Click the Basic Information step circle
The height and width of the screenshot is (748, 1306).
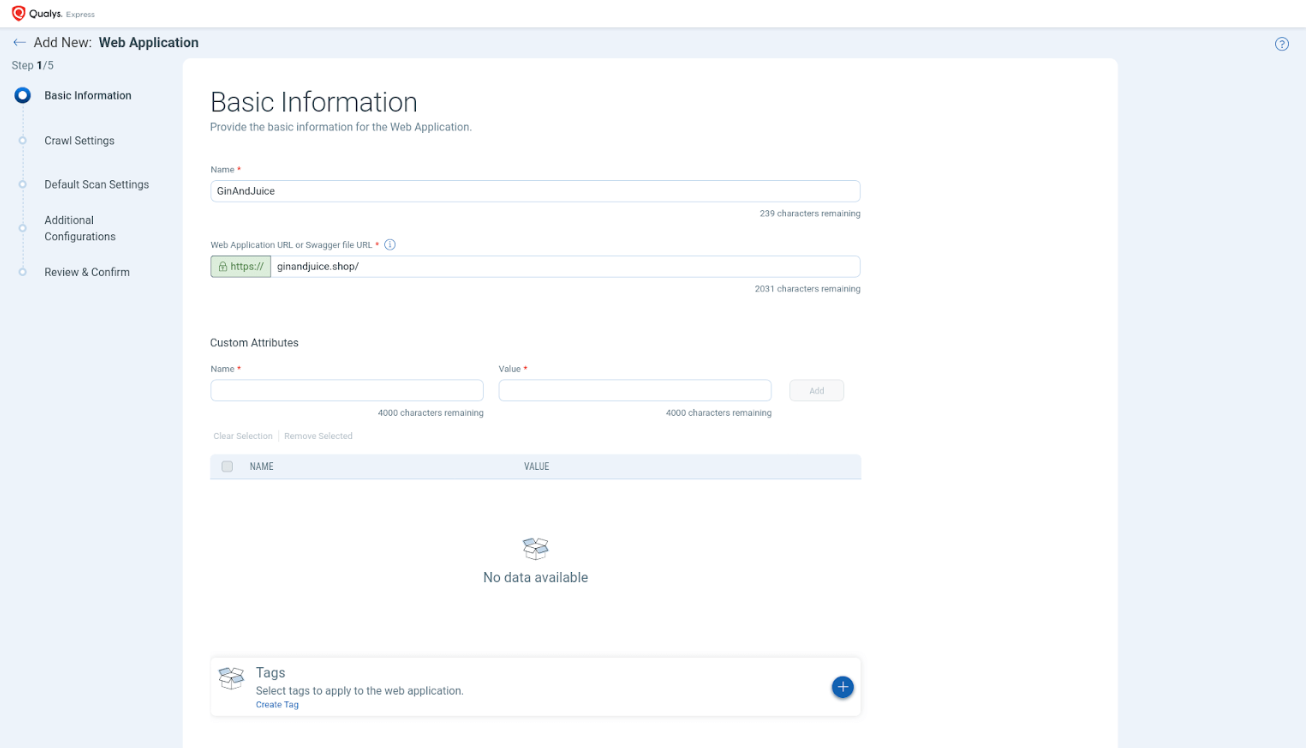point(23,96)
